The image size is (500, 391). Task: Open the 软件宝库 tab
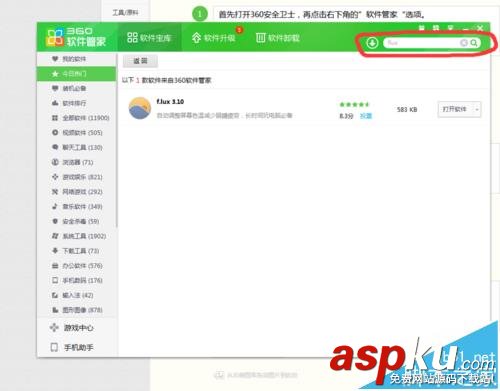click(x=149, y=38)
